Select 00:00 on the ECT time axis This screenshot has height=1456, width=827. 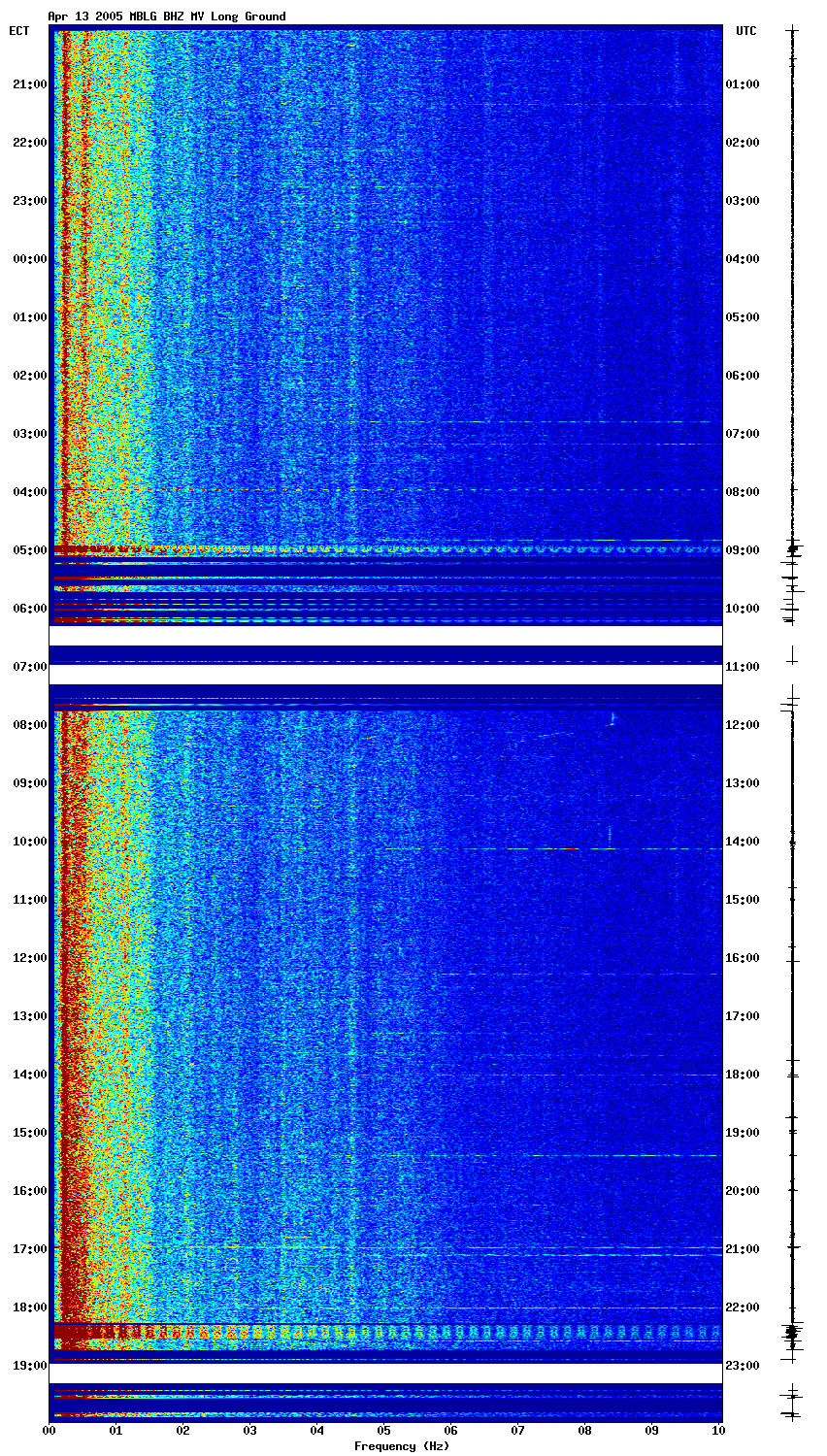click(29, 259)
